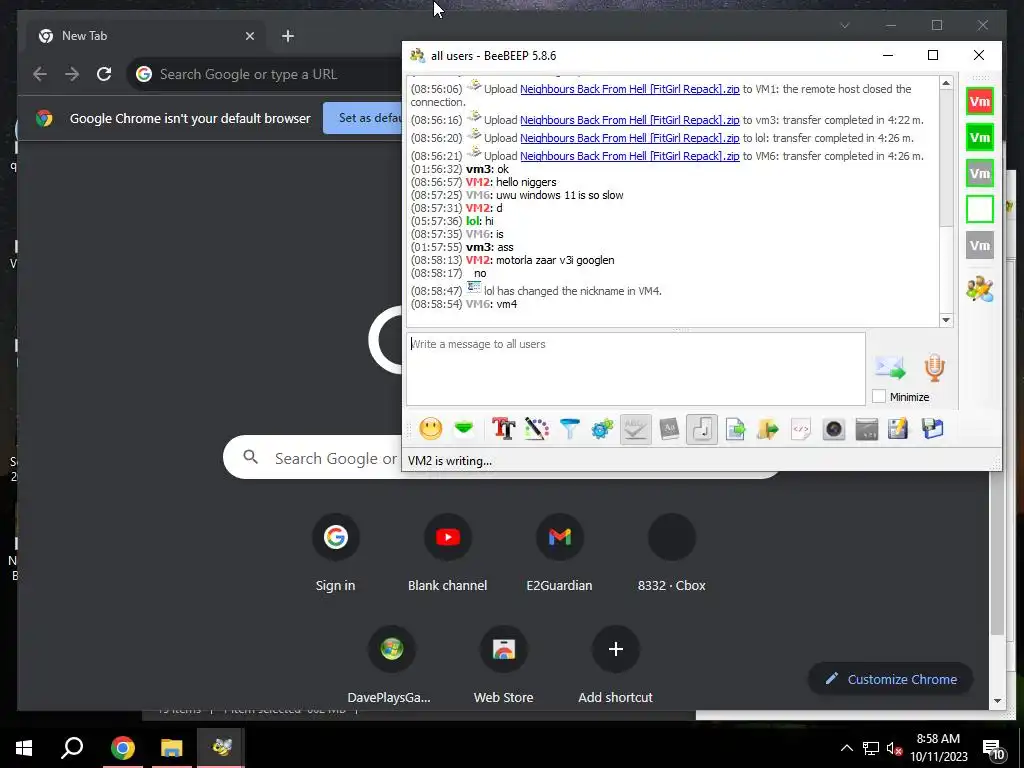
Task: Open zip link sent to vm3
Action: tap(630, 120)
